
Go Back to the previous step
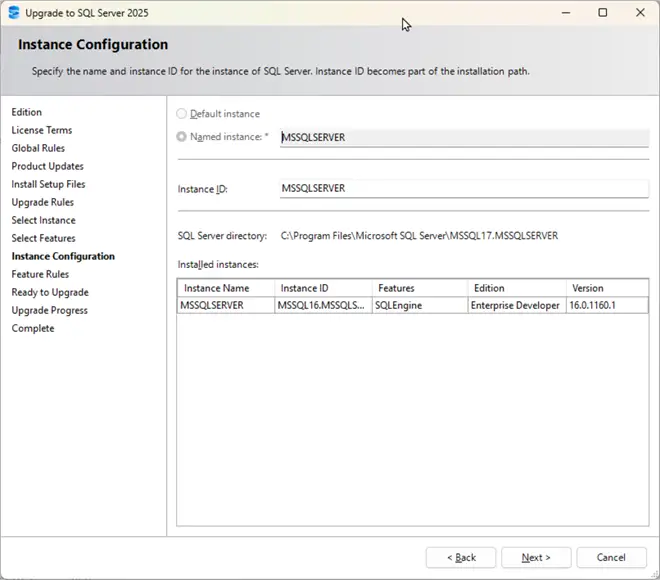coord(461,558)
